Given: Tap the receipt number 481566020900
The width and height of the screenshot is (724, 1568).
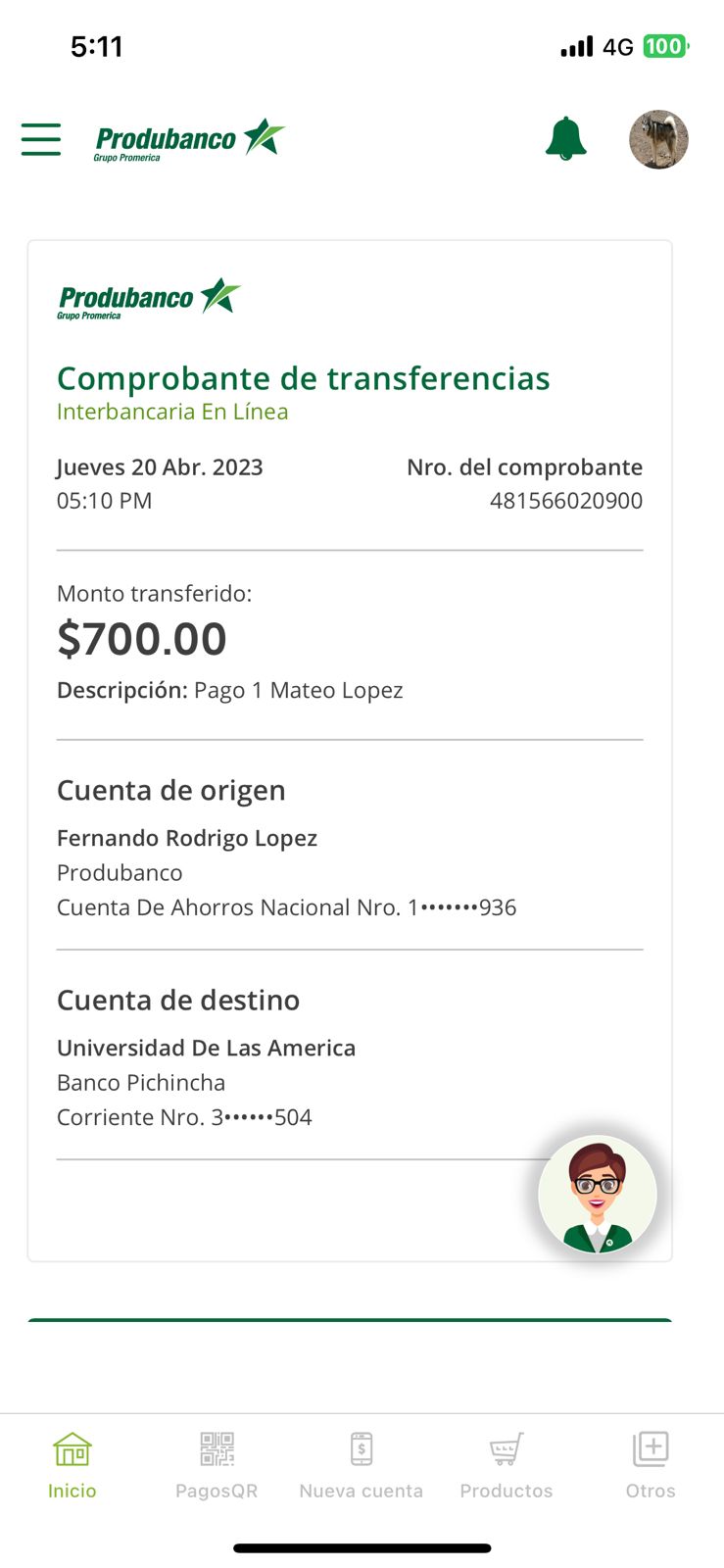Looking at the screenshot, I should pyautogui.click(x=565, y=501).
